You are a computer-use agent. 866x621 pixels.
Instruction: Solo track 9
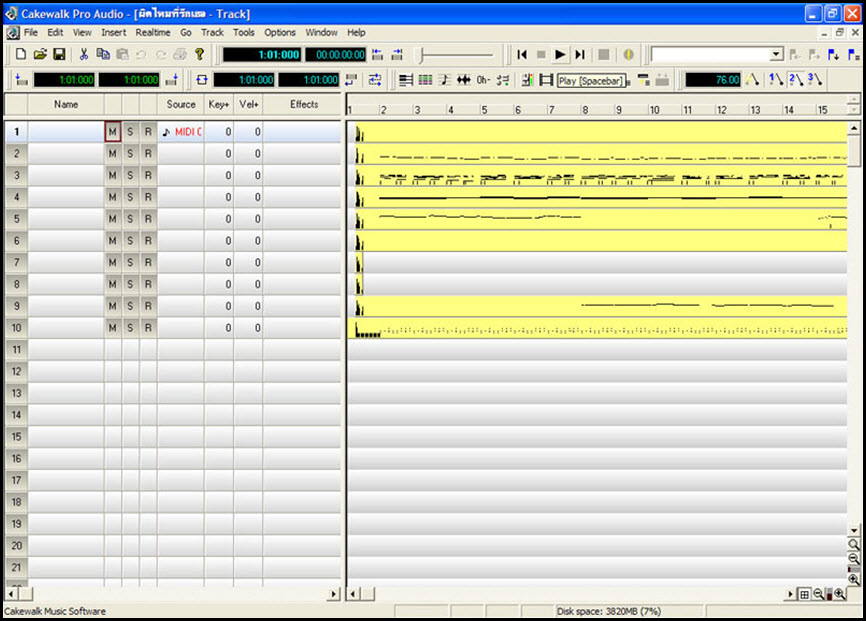tap(130, 306)
